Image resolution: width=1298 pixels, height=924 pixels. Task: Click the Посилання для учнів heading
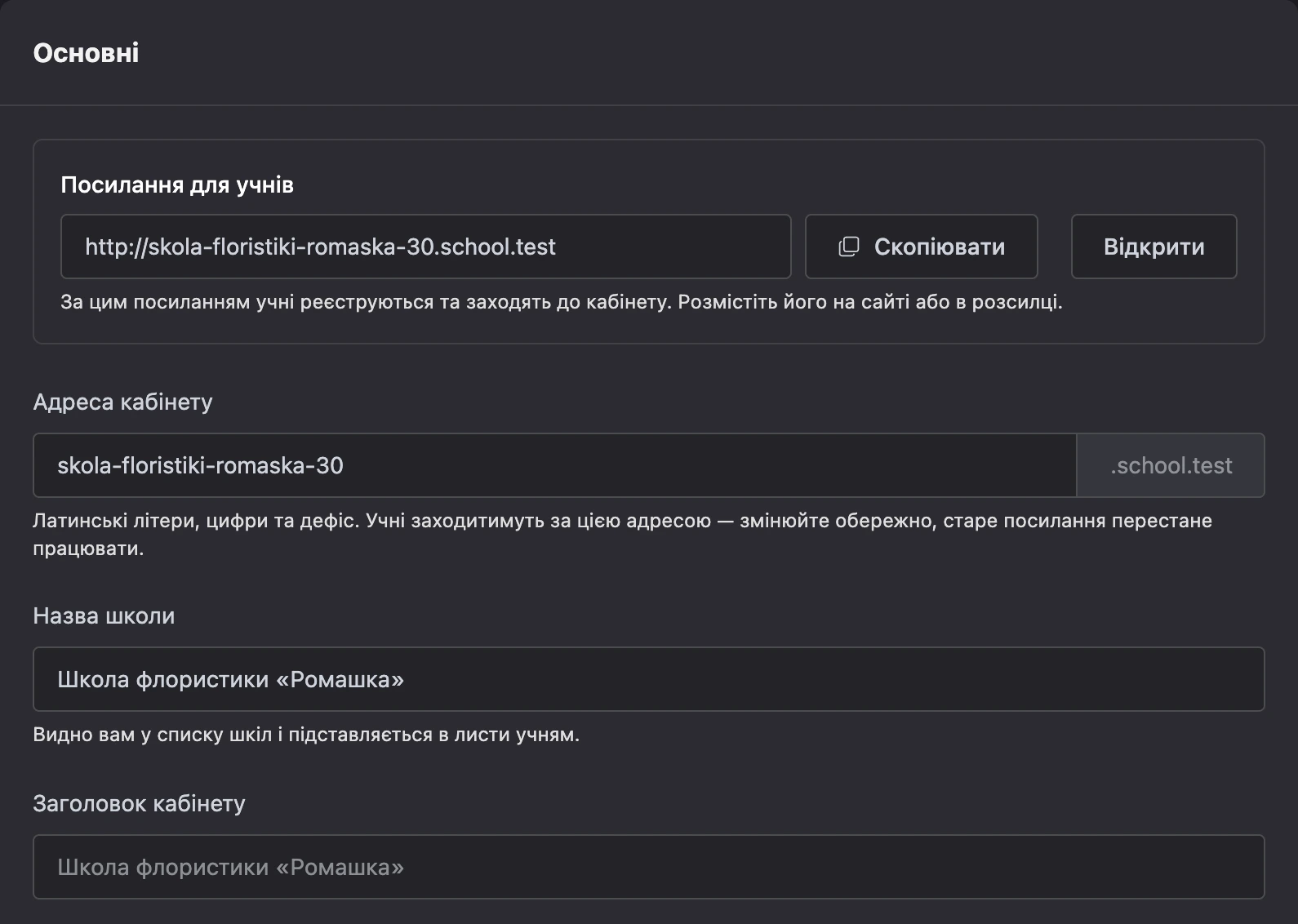click(x=177, y=185)
